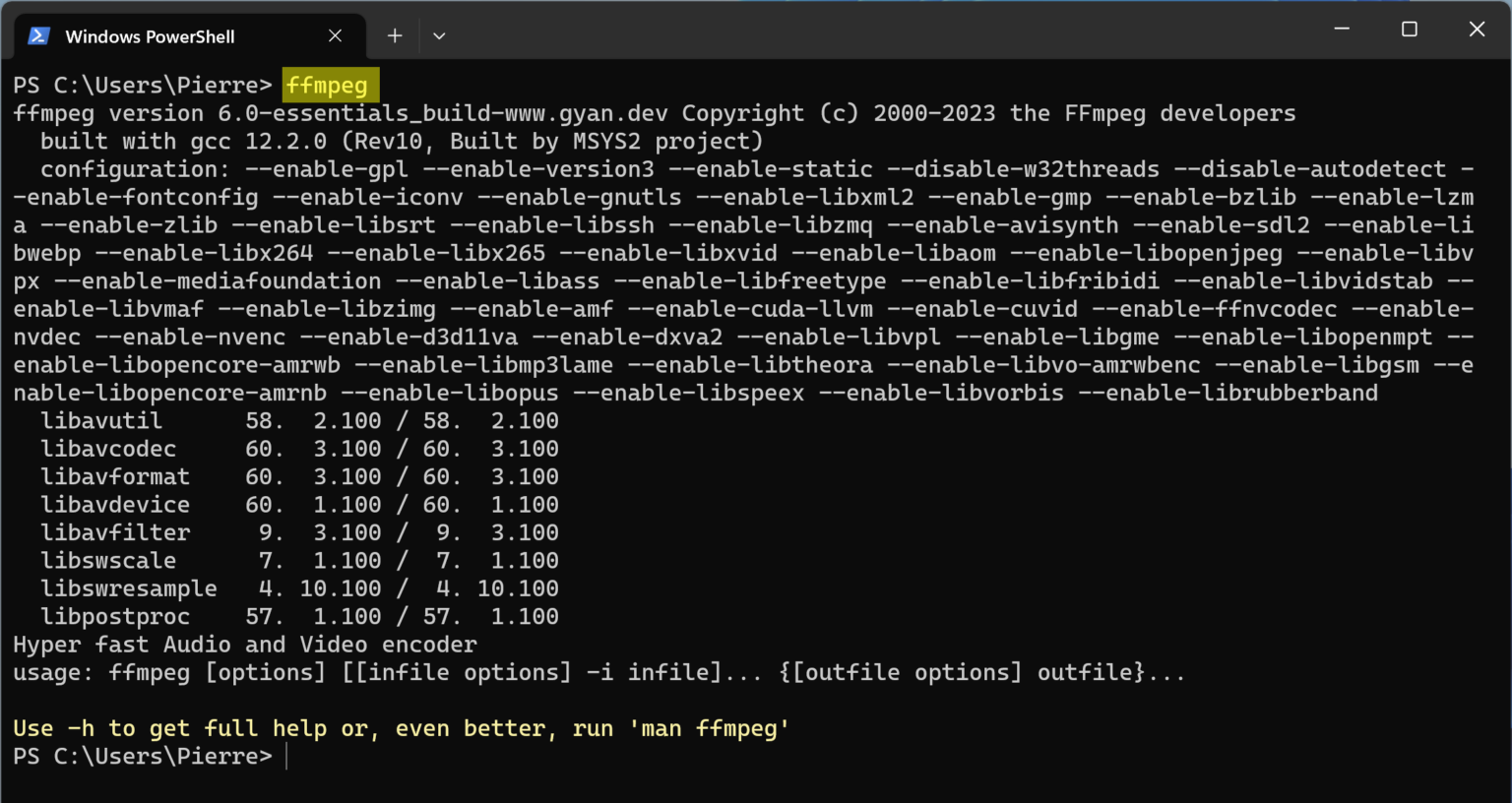Open the terminal tab switcher arrow
This screenshot has width=1512, height=803.
coord(439,35)
